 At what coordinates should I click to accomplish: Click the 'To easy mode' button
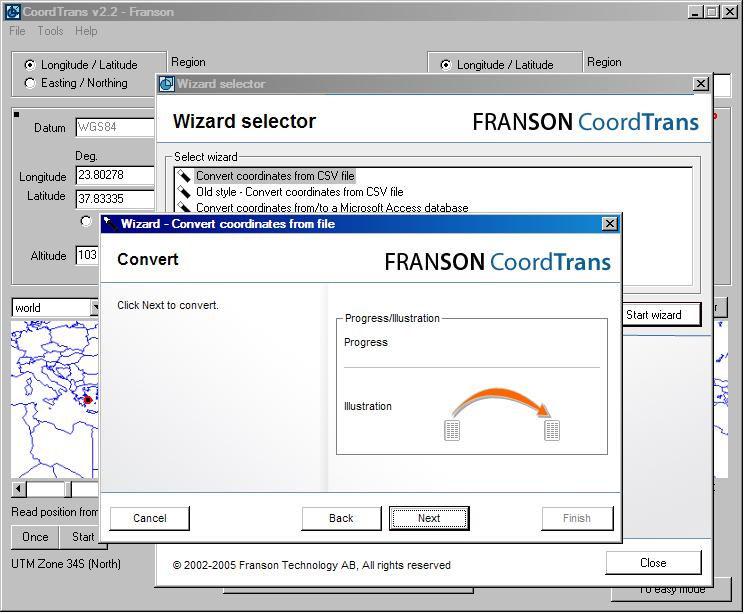click(671, 589)
